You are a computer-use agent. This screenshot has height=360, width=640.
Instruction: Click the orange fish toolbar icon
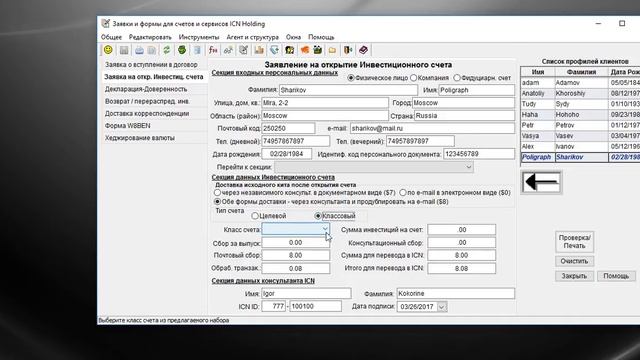point(304,50)
